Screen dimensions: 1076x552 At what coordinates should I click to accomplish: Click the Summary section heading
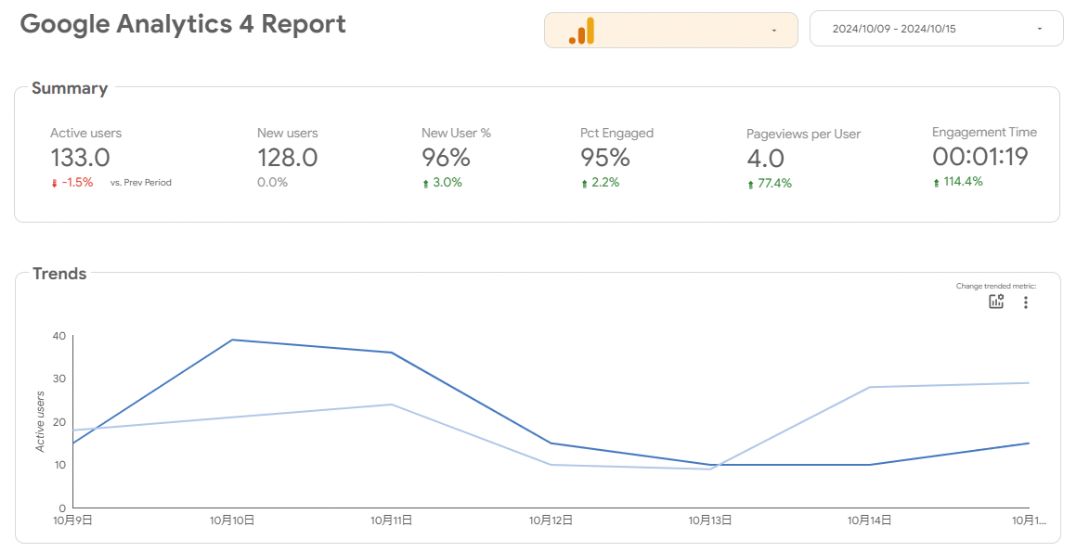(69, 89)
